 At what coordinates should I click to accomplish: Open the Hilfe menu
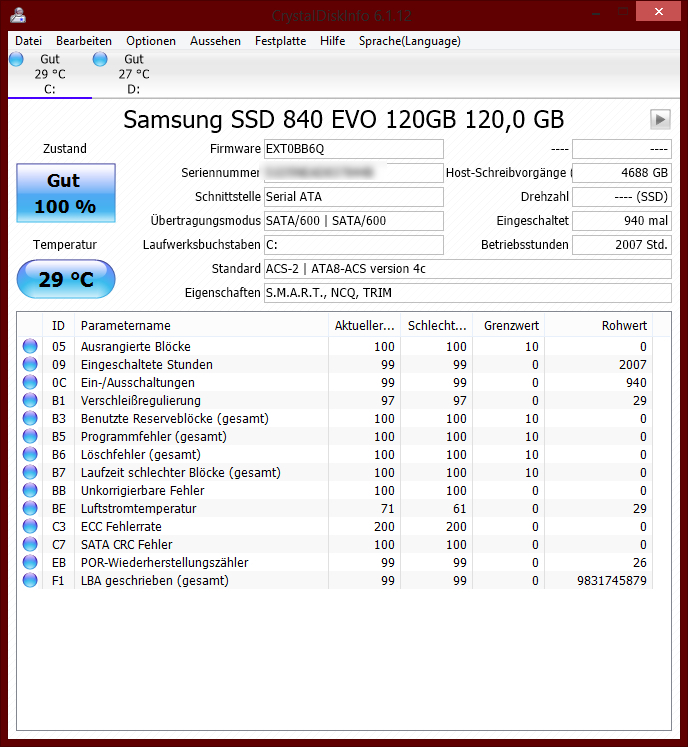[333, 41]
